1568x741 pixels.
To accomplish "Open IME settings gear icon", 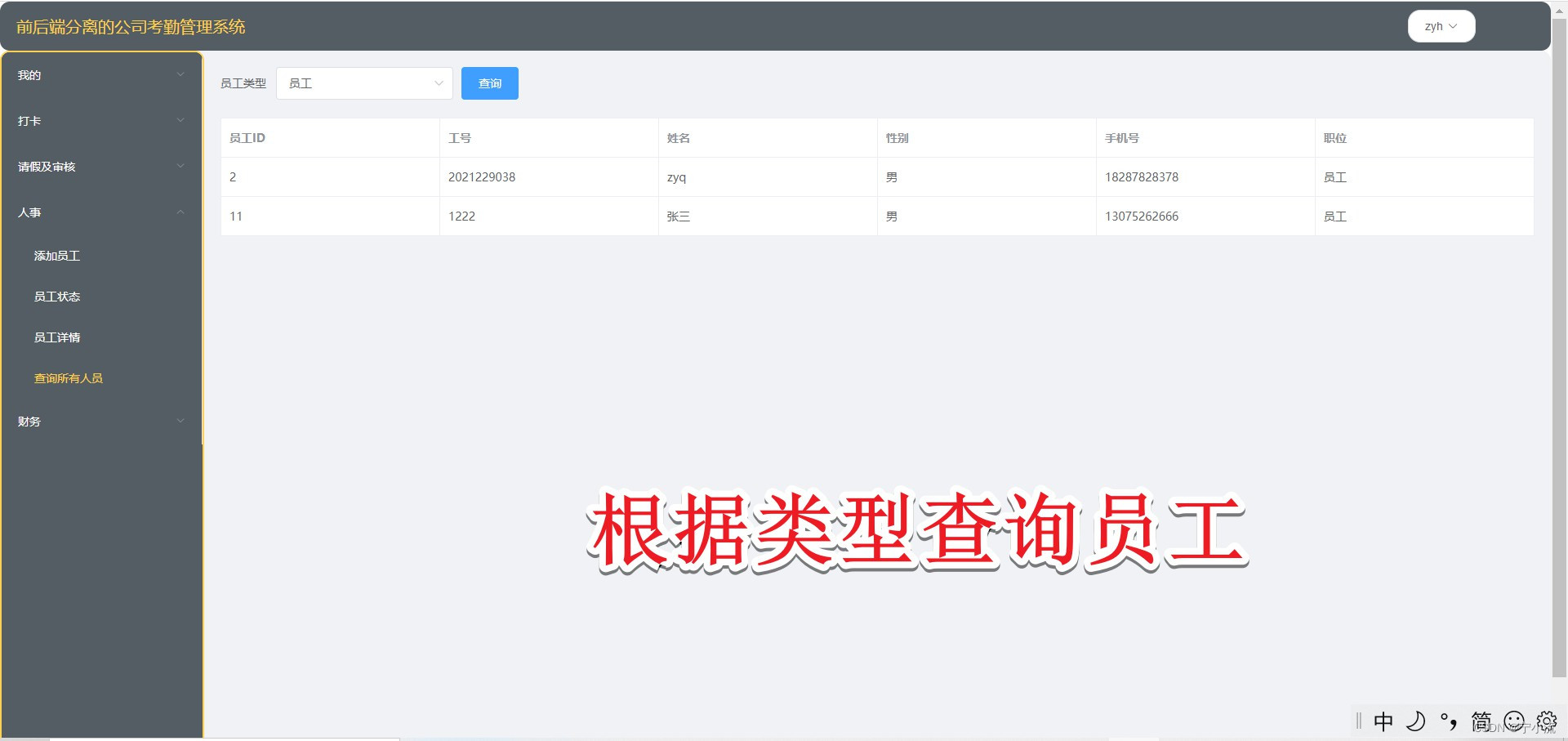I will pos(1547,721).
